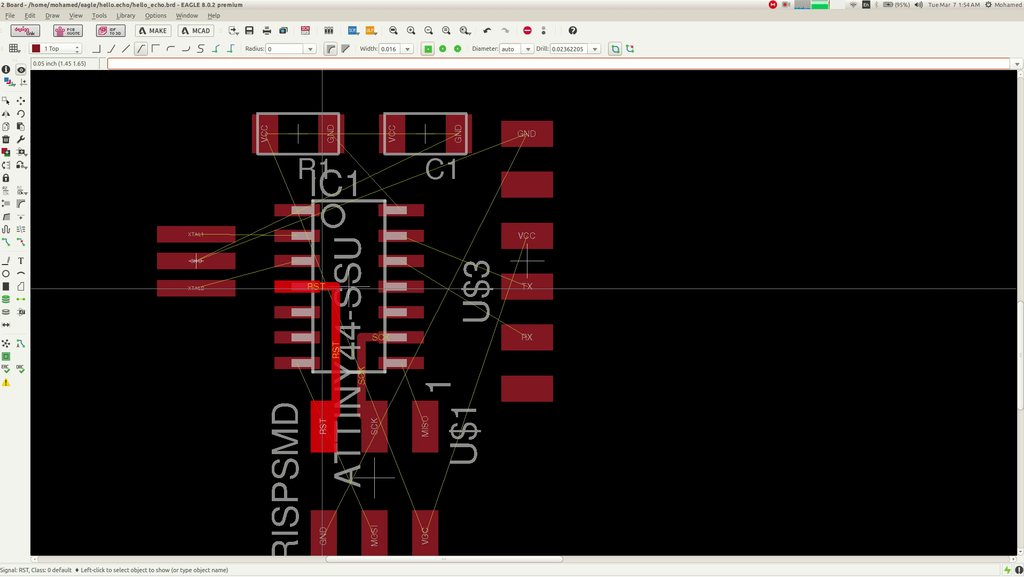Click in the command line input field
This screenshot has width=1024, height=577.
click(x=558, y=63)
